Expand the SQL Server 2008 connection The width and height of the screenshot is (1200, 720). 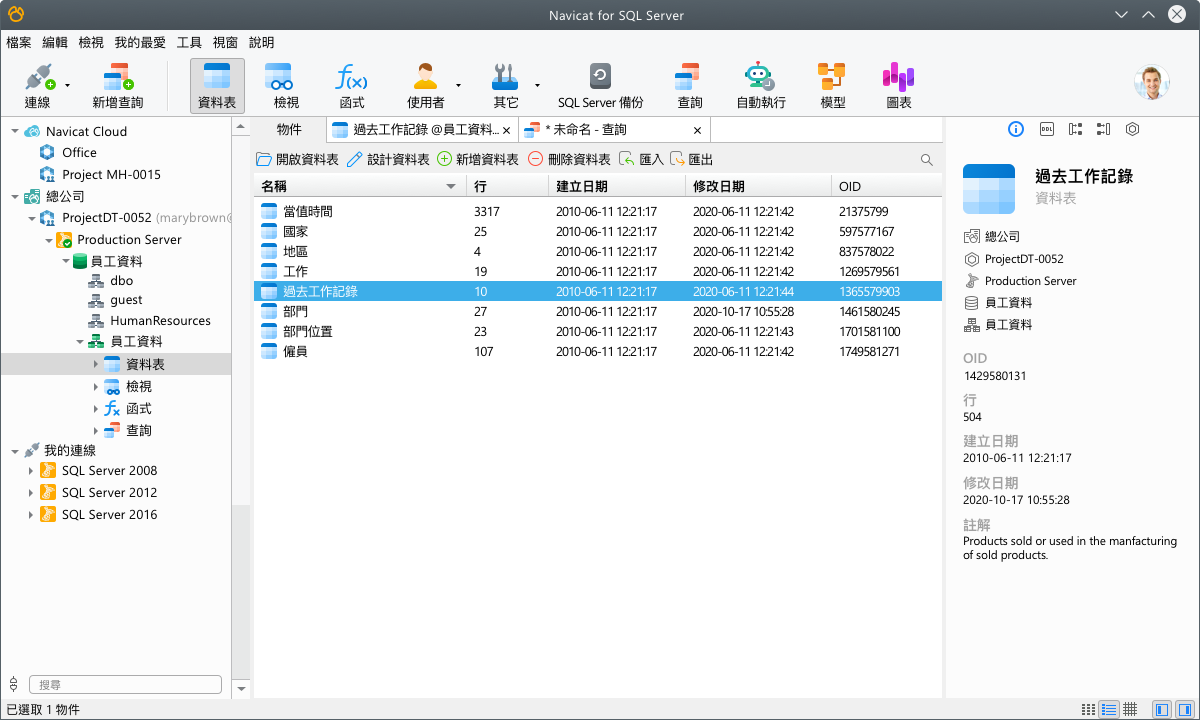point(31,471)
